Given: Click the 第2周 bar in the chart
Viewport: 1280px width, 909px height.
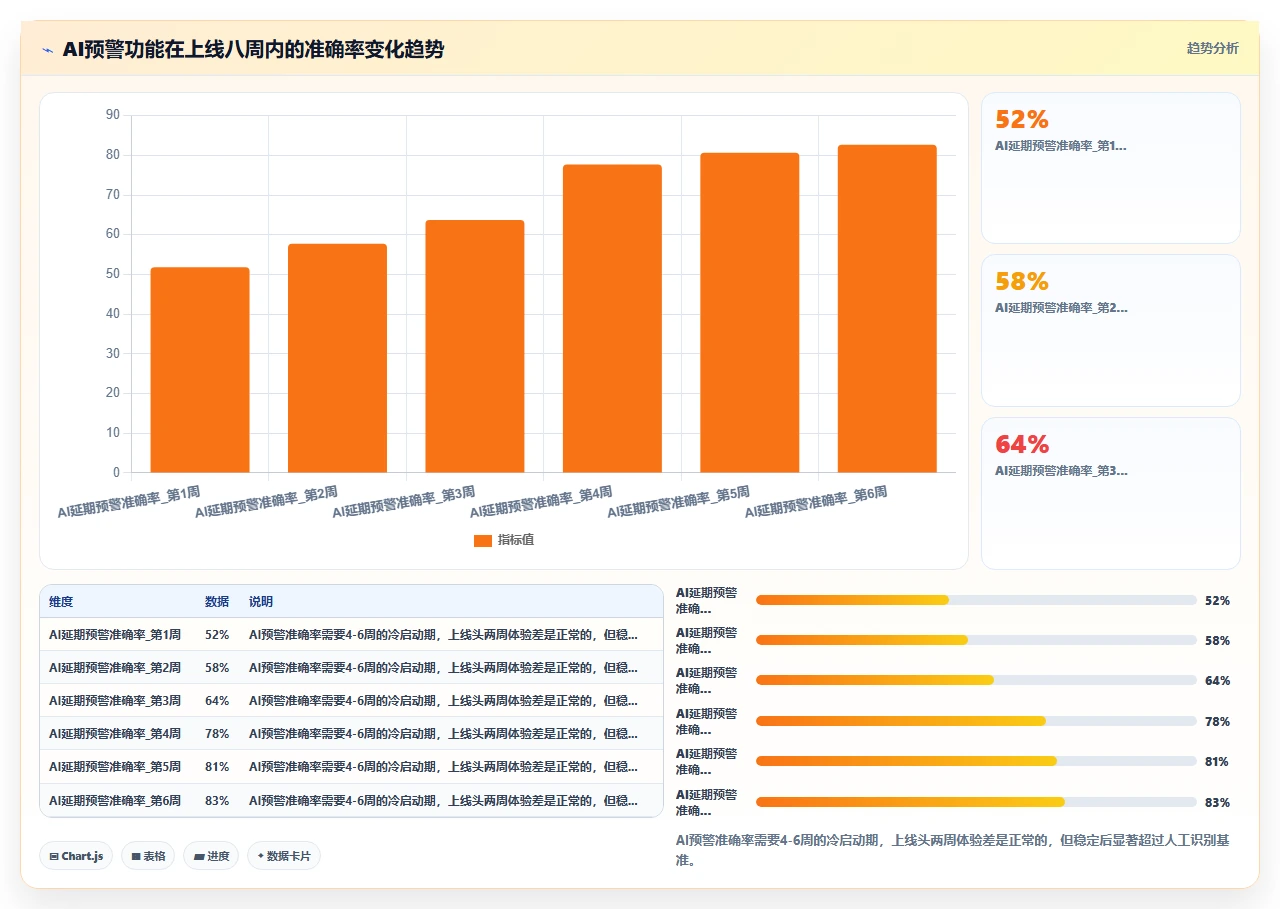Looking at the screenshot, I should point(337,358).
